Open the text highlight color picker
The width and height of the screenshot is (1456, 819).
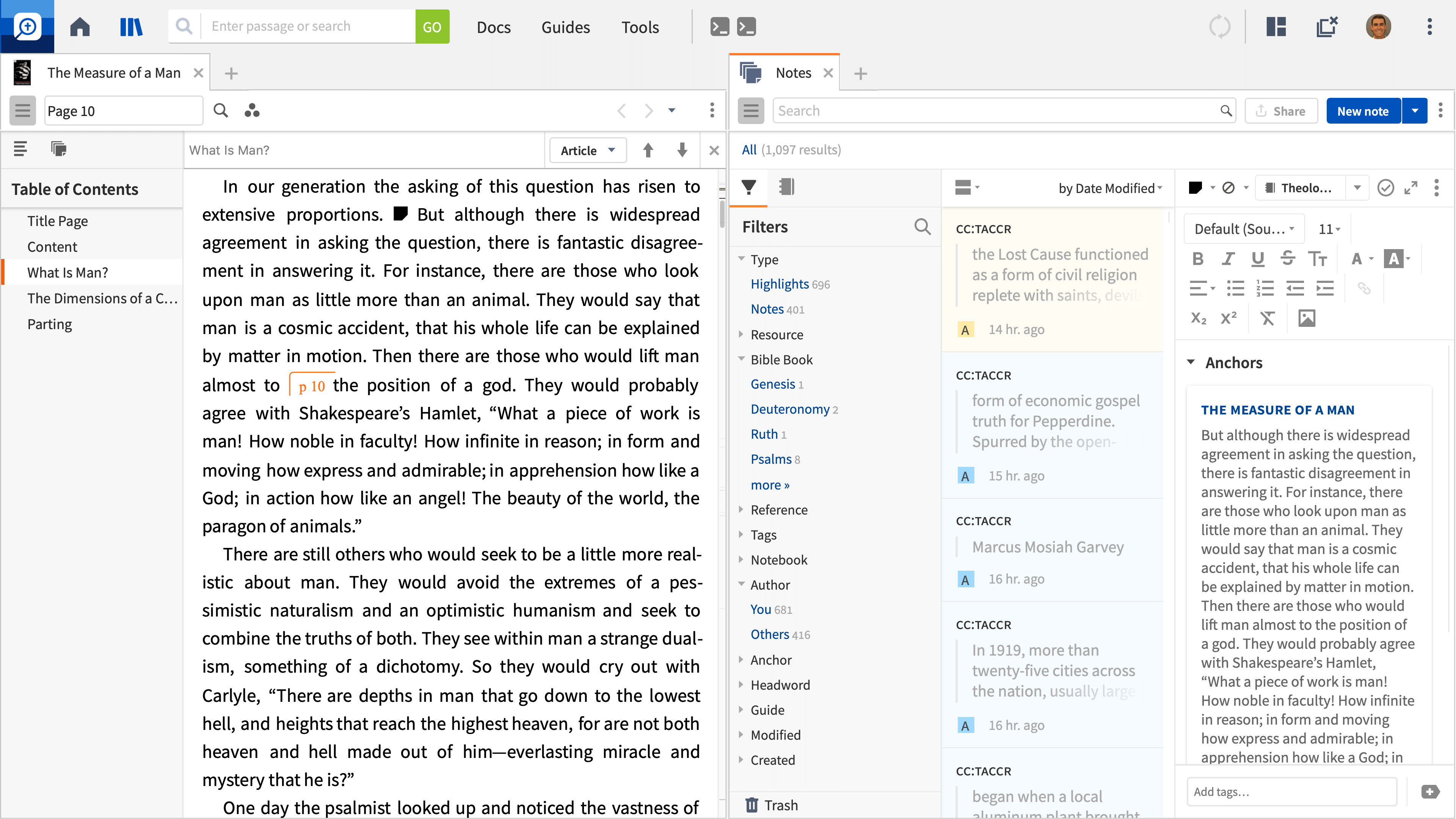click(x=1396, y=259)
